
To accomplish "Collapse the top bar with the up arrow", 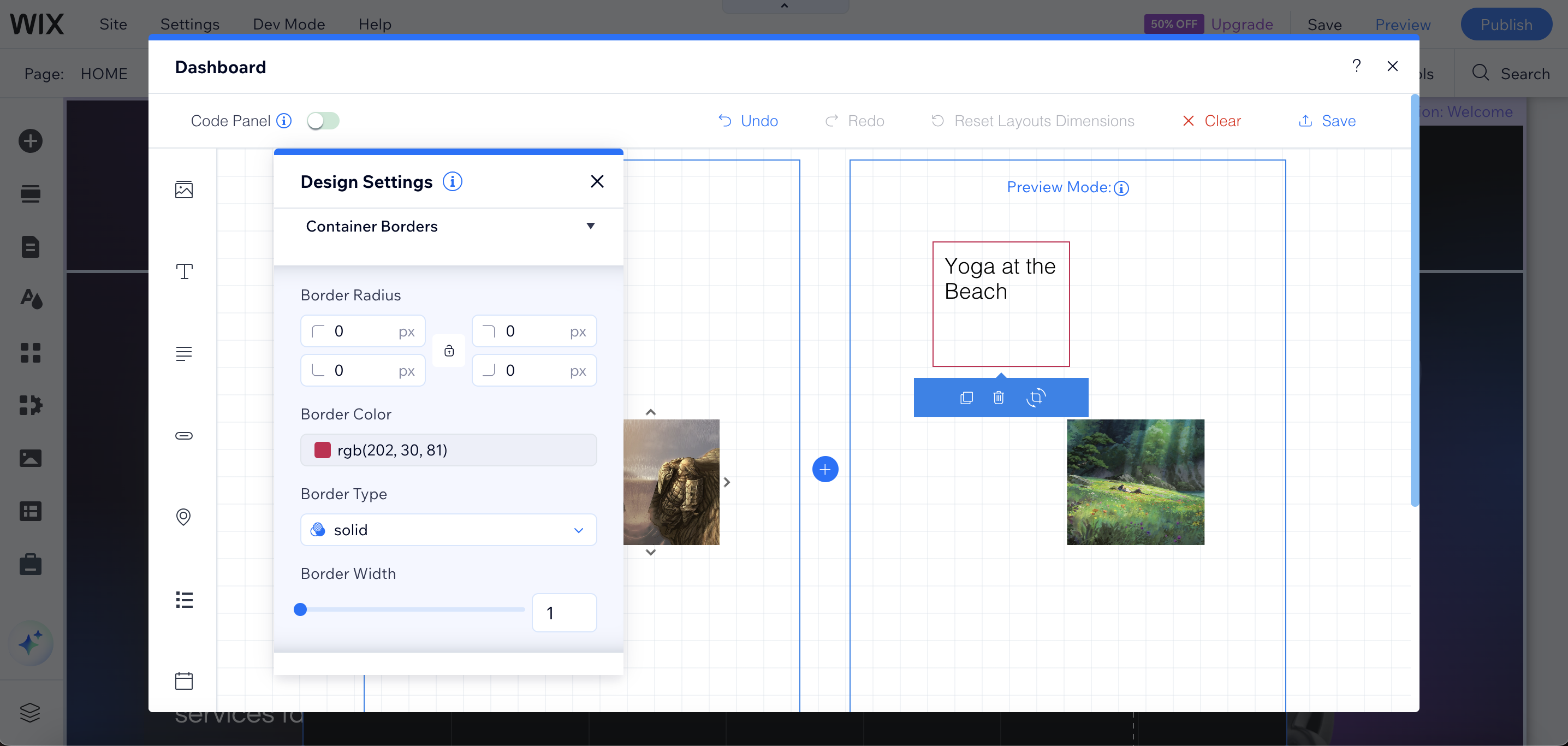I will [785, 6].
